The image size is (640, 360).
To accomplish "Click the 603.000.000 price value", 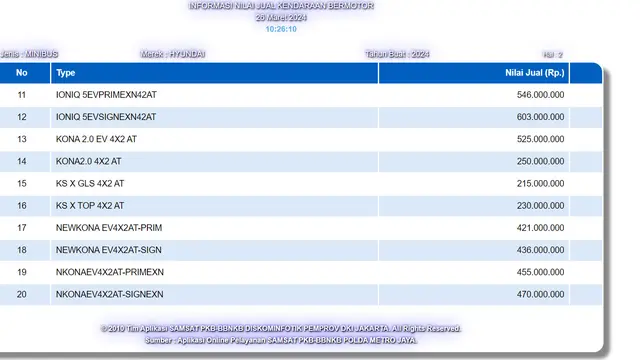I will coord(540,117).
